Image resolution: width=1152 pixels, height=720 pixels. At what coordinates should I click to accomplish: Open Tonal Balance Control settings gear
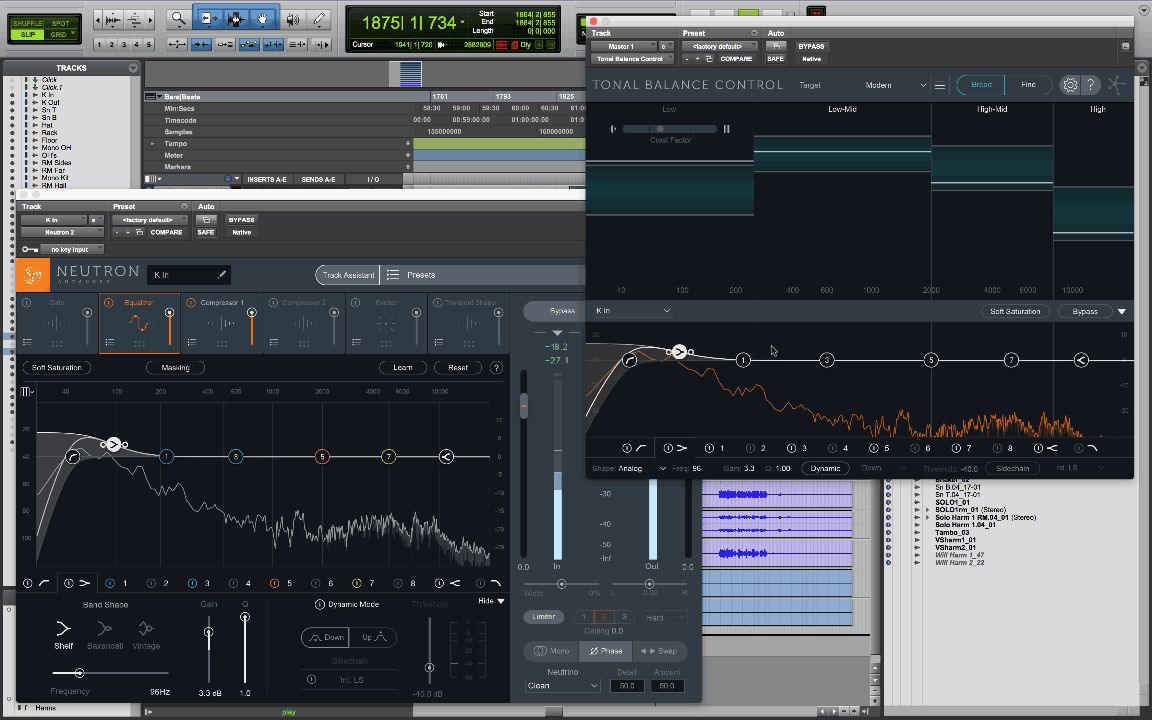tap(1070, 85)
